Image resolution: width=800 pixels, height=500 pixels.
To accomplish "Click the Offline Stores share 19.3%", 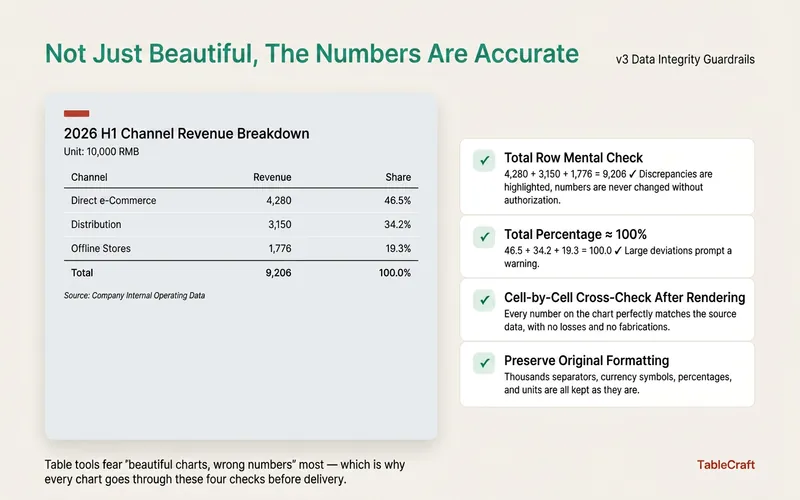I will tap(398, 248).
